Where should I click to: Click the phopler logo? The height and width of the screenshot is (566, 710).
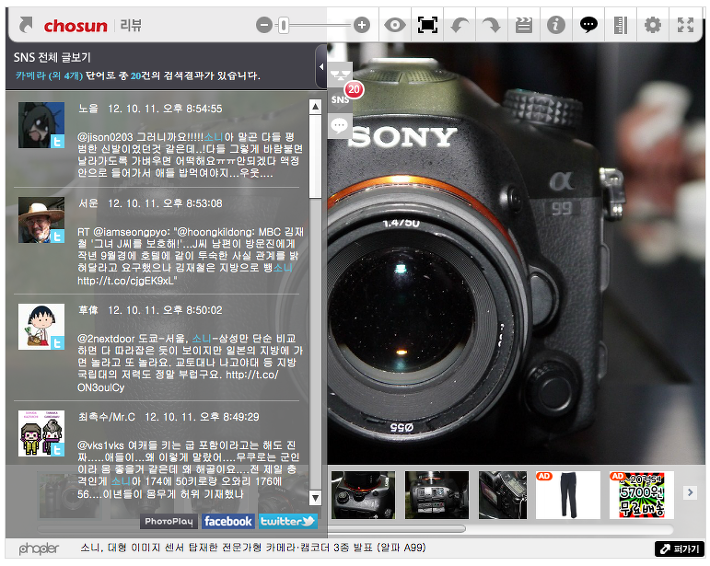38,549
